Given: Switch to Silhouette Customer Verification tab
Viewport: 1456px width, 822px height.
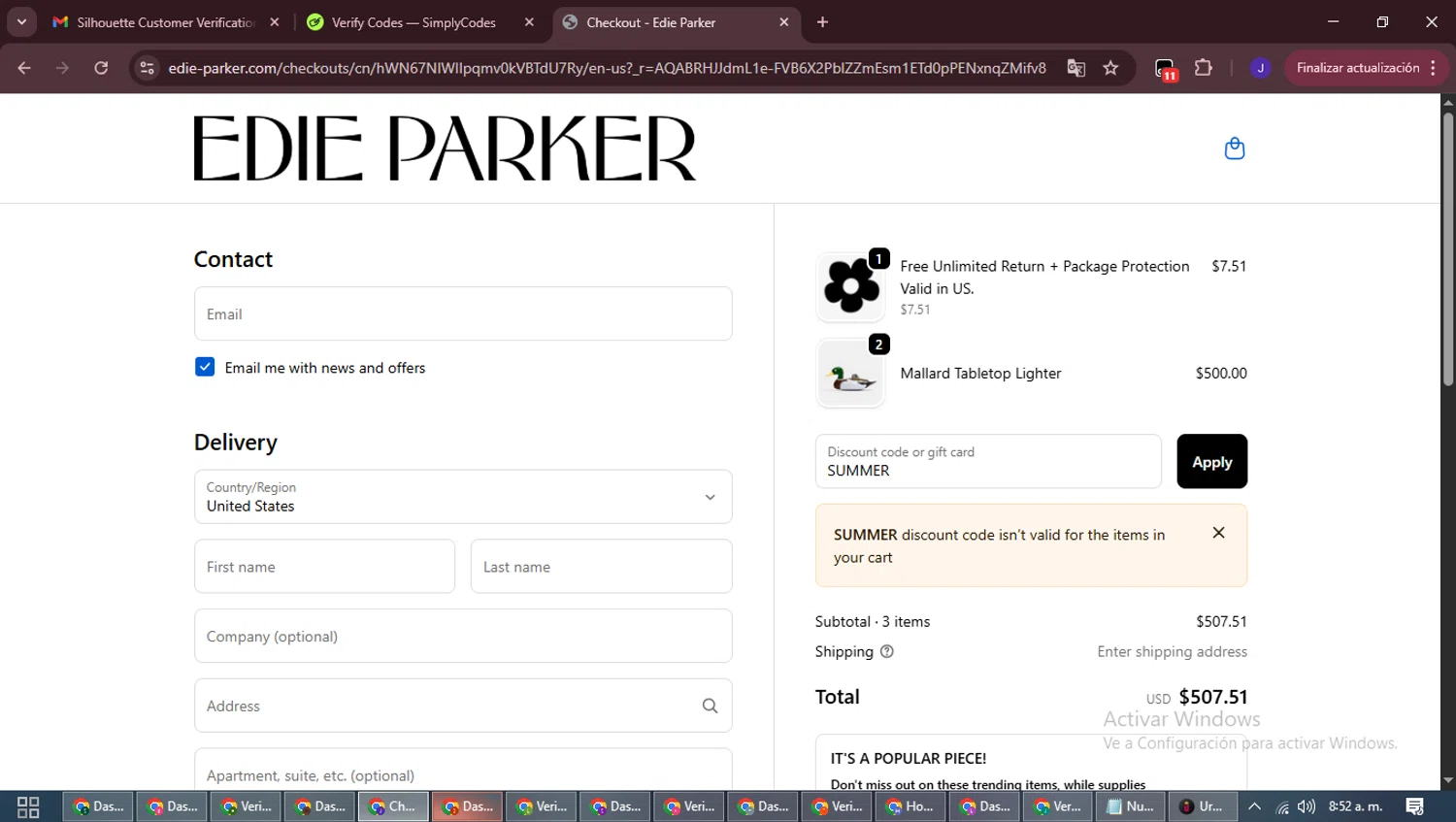Looking at the screenshot, I should [x=165, y=22].
